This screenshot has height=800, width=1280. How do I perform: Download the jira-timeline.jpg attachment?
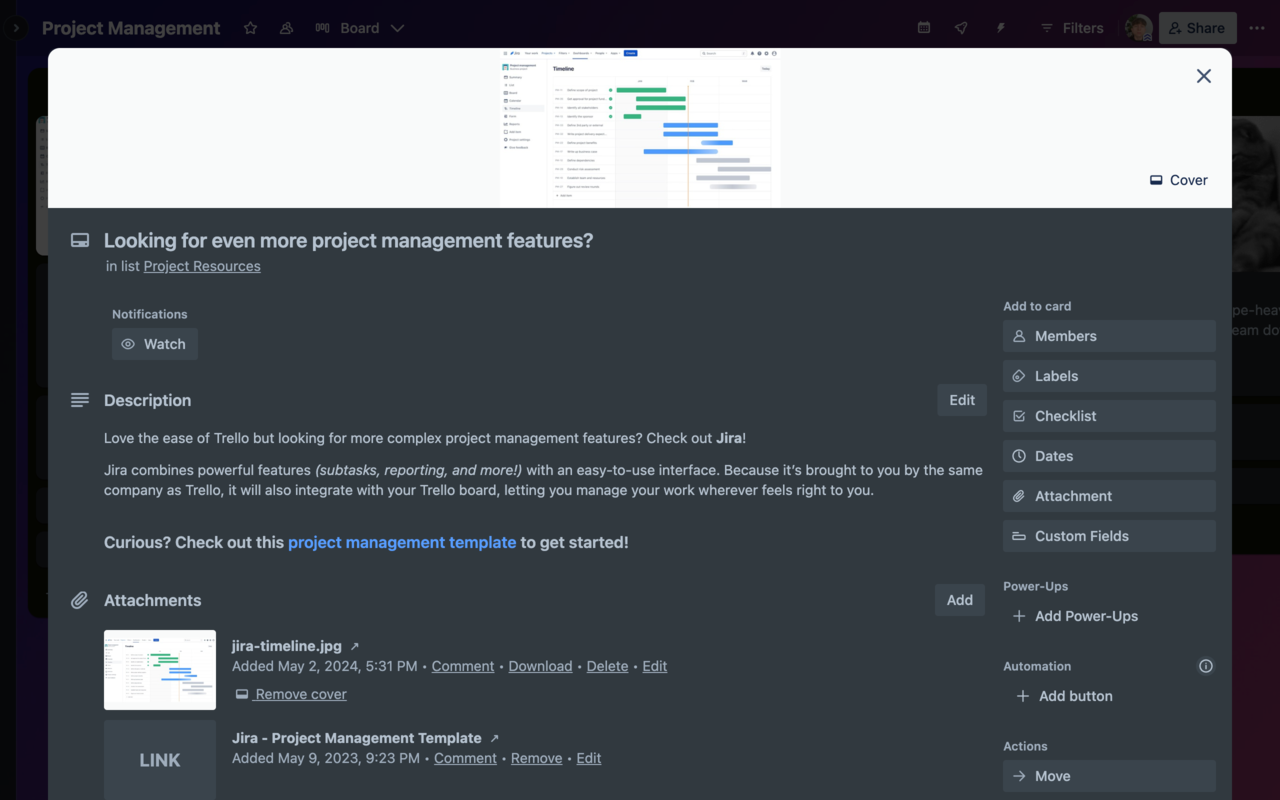pyautogui.click(x=540, y=666)
